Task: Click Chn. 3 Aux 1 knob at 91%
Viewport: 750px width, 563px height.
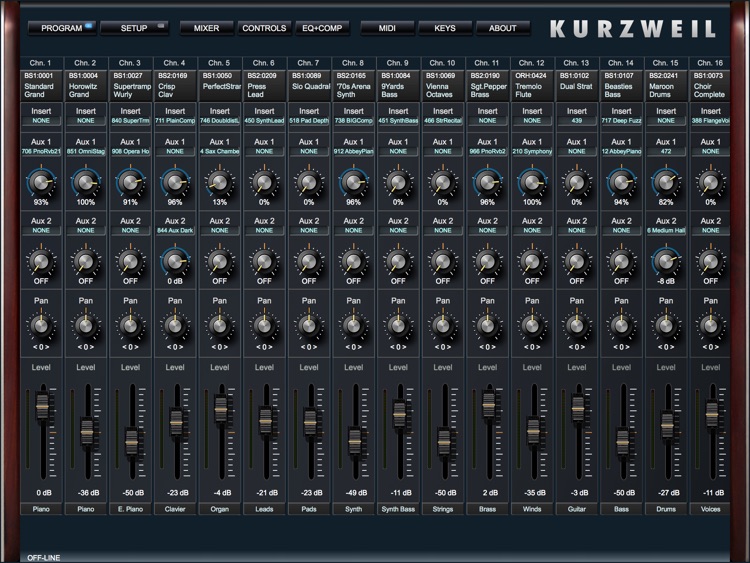Action: pos(130,182)
